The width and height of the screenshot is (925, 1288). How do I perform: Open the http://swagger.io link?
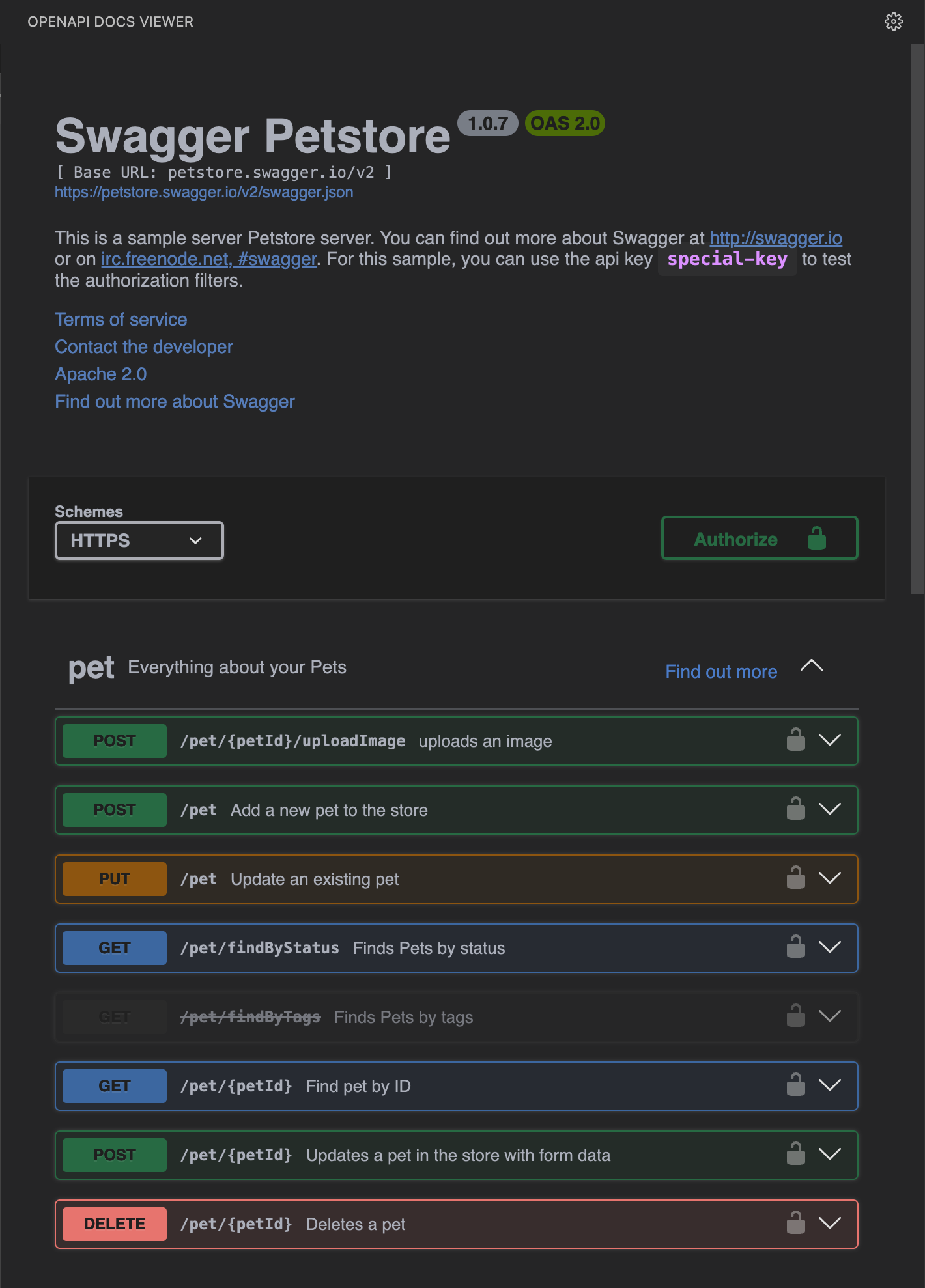click(x=776, y=238)
